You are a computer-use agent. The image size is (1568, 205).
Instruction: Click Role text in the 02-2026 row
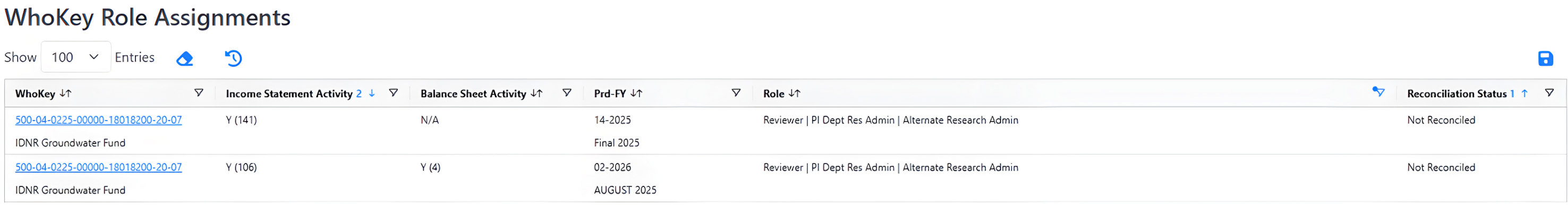[x=891, y=167]
